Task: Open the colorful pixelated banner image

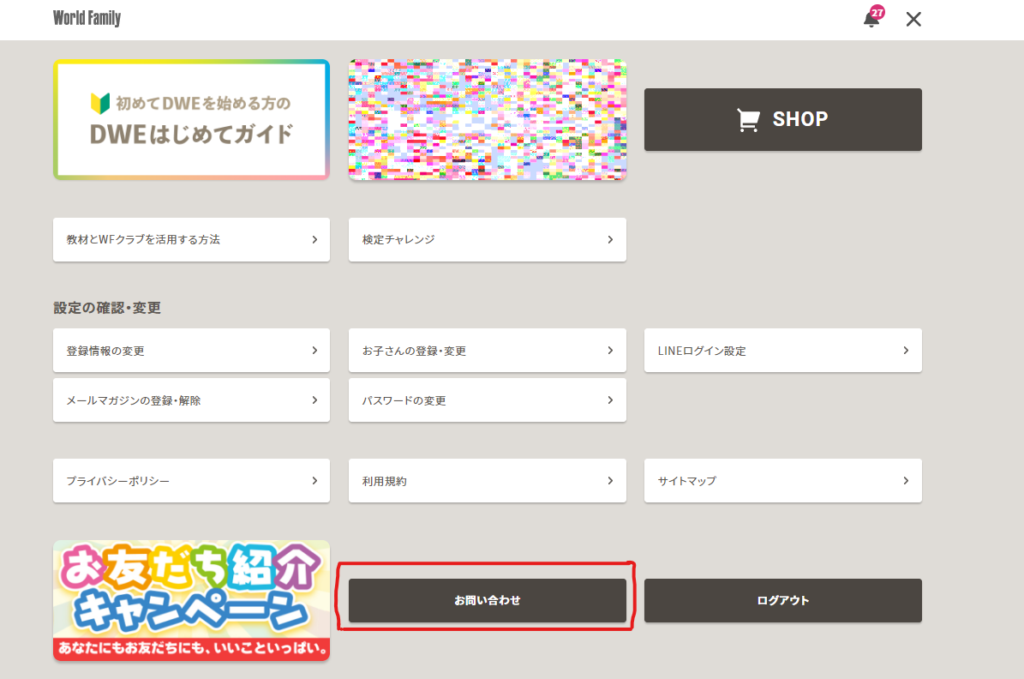Action: (x=487, y=120)
